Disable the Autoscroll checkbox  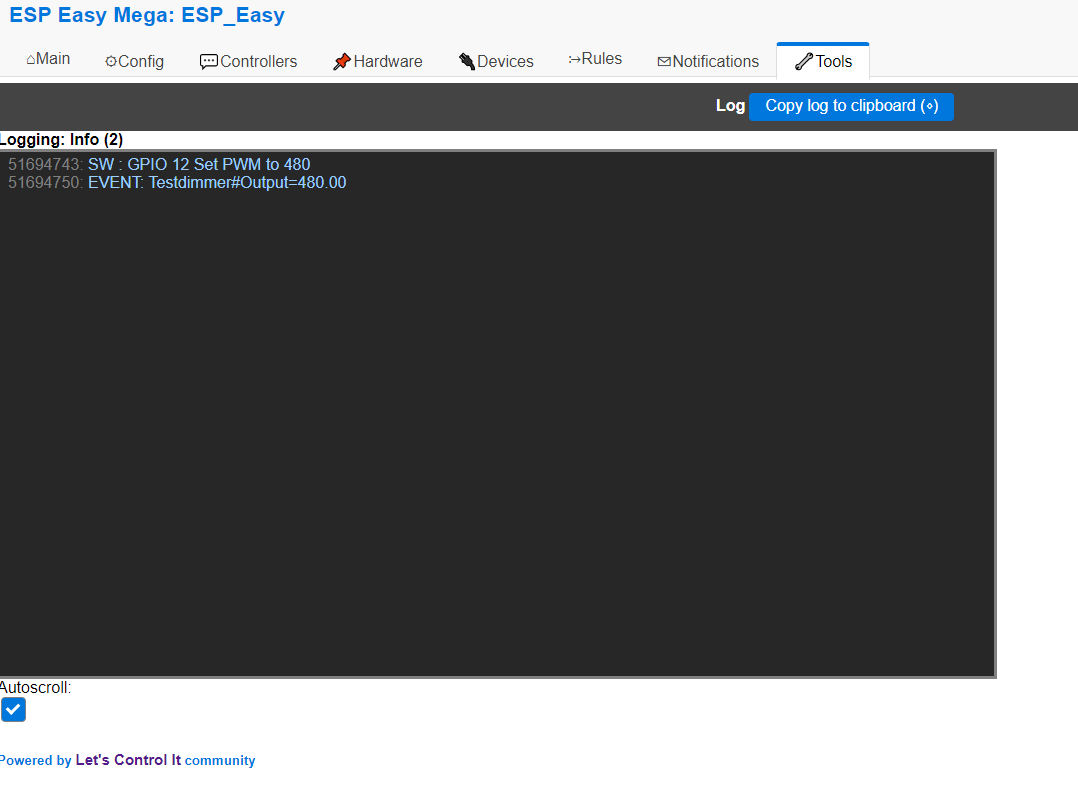13,710
